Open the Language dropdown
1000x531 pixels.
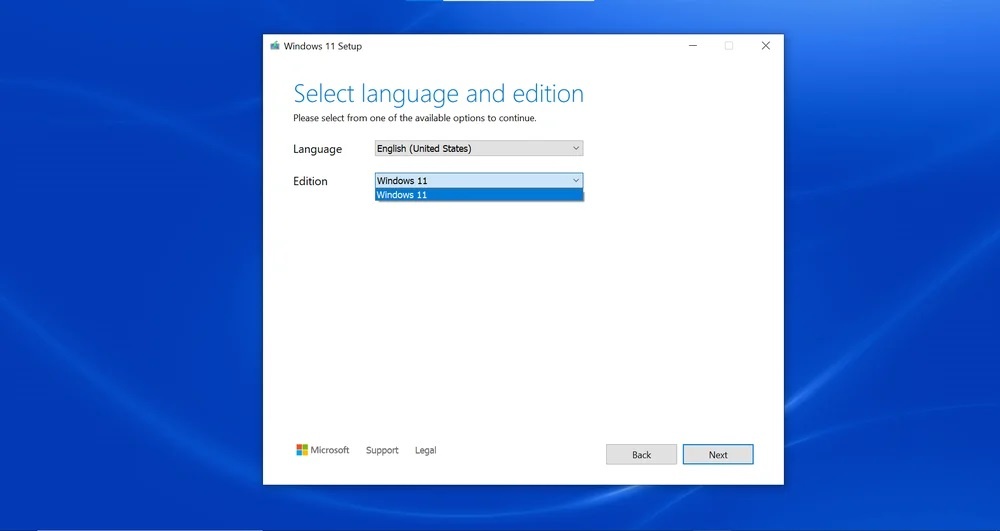pyautogui.click(x=478, y=148)
